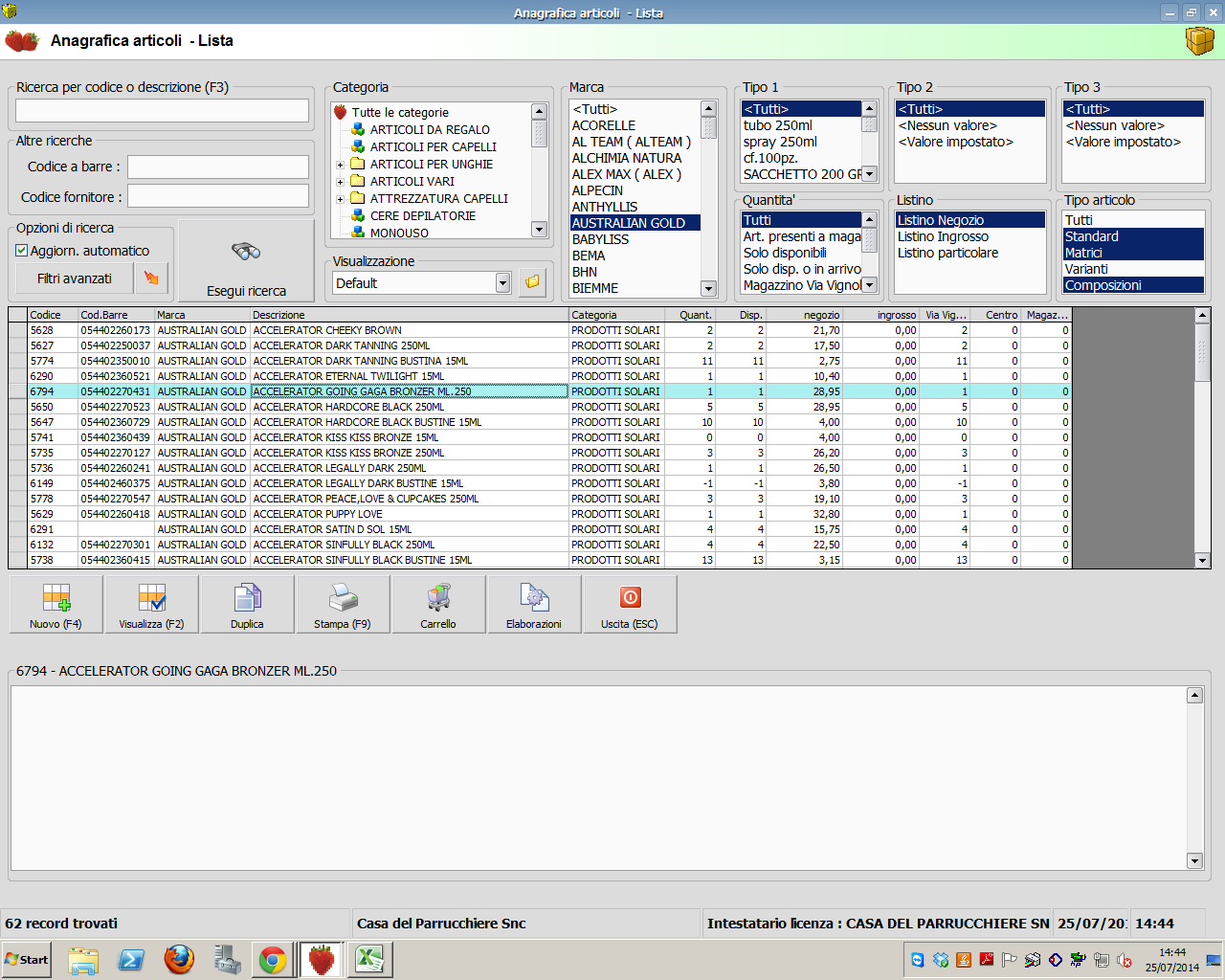The image size is (1225, 980).
Task: Select row ACCELERATOR ETERNAL TWILIGHT 15ML
Action: (x=540, y=376)
